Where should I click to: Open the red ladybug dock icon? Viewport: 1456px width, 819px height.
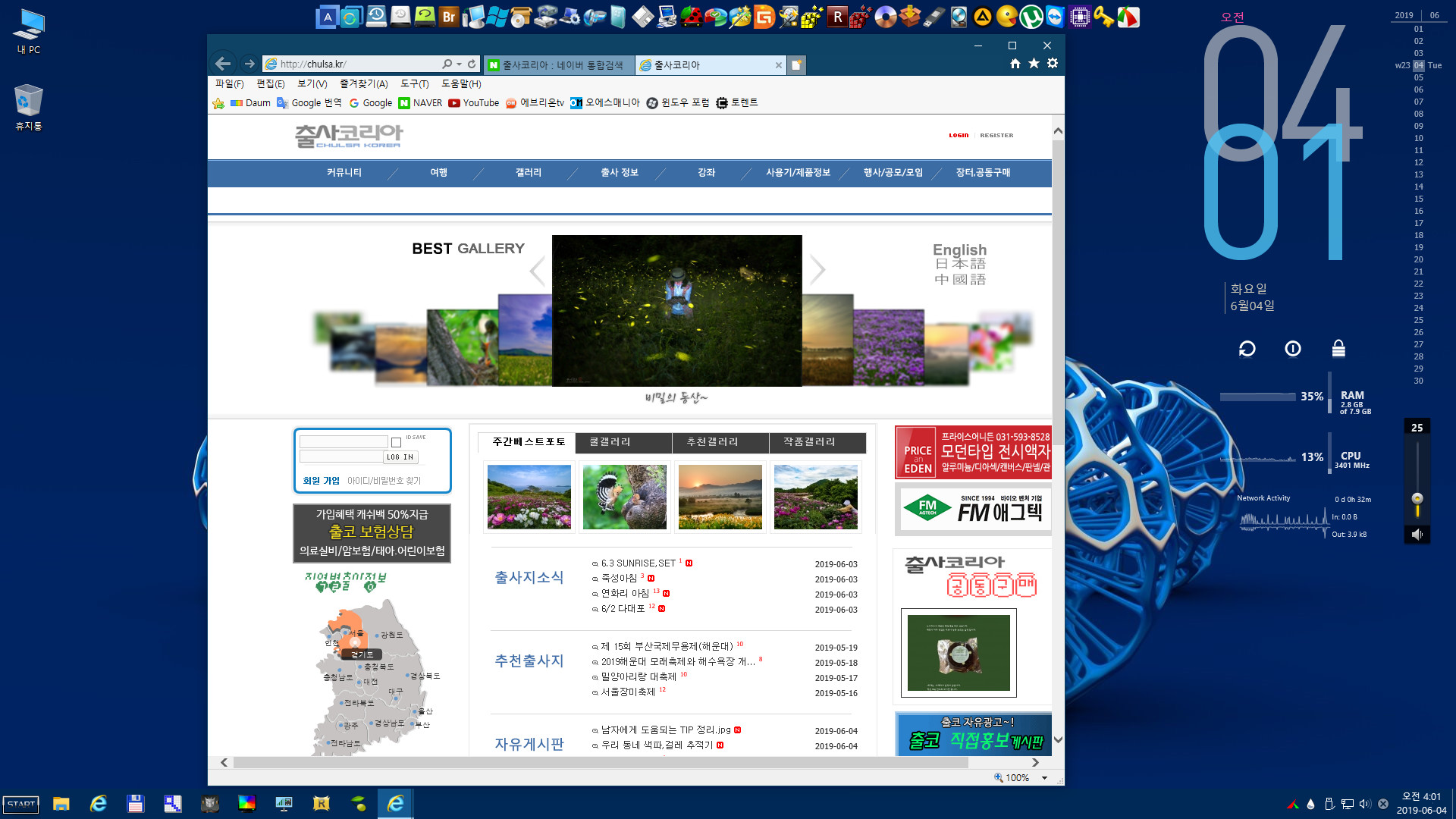pos(691,17)
